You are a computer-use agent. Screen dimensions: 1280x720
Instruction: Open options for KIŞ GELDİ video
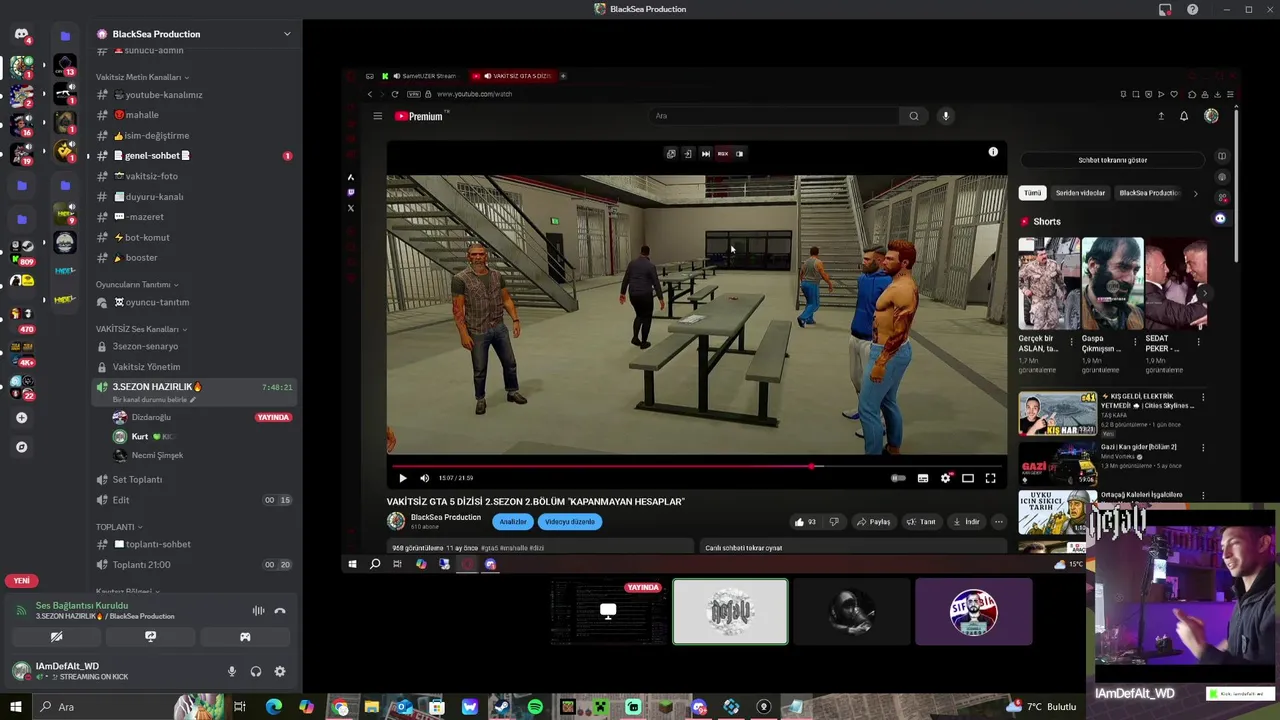[1203, 397]
